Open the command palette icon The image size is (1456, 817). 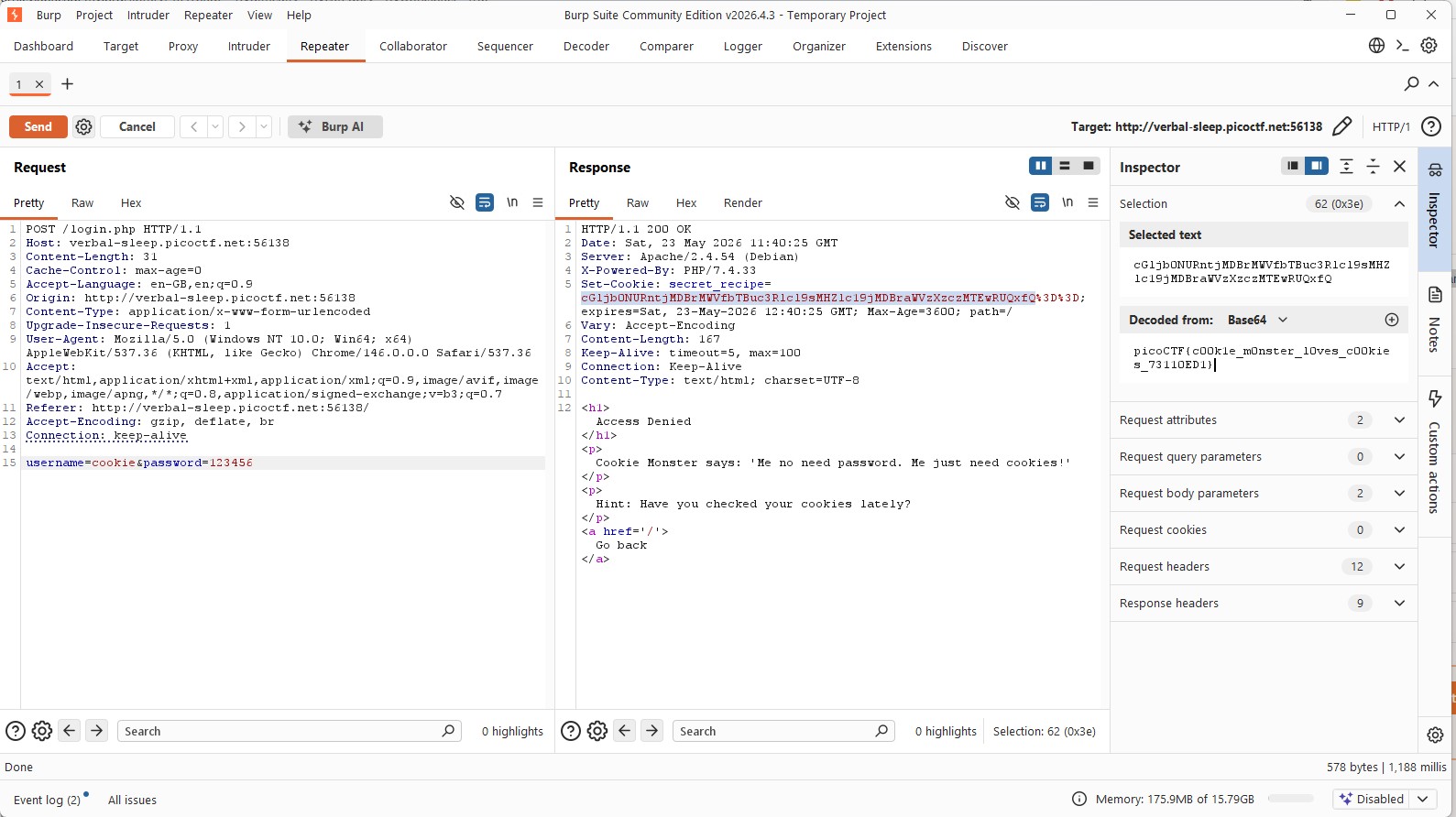pyautogui.click(x=1402, y=46)
